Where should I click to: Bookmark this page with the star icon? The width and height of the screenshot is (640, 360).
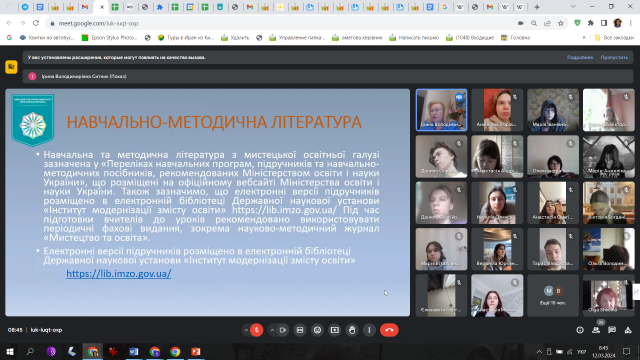point(561,23)
